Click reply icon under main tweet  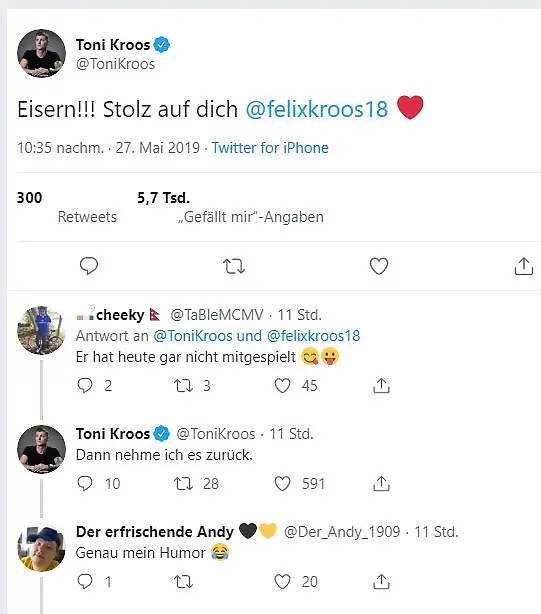[x=89, y=266]
